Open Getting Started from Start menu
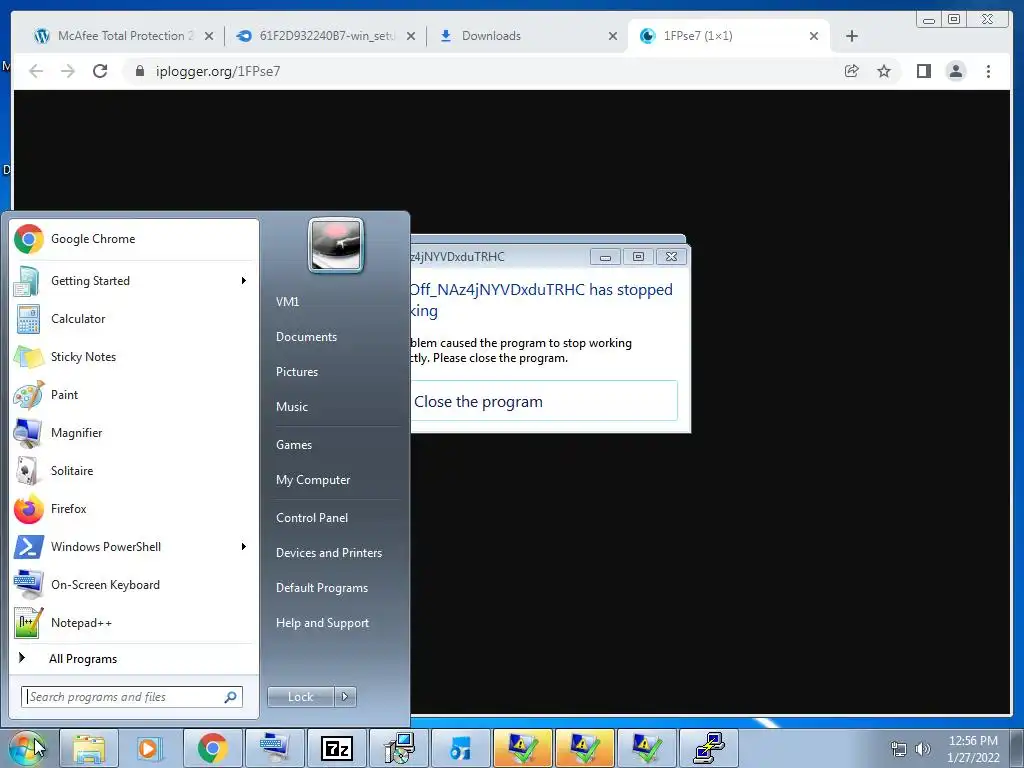Viewport: 1024px width, 768px height. pyautogui.click(x=134, y=281)
